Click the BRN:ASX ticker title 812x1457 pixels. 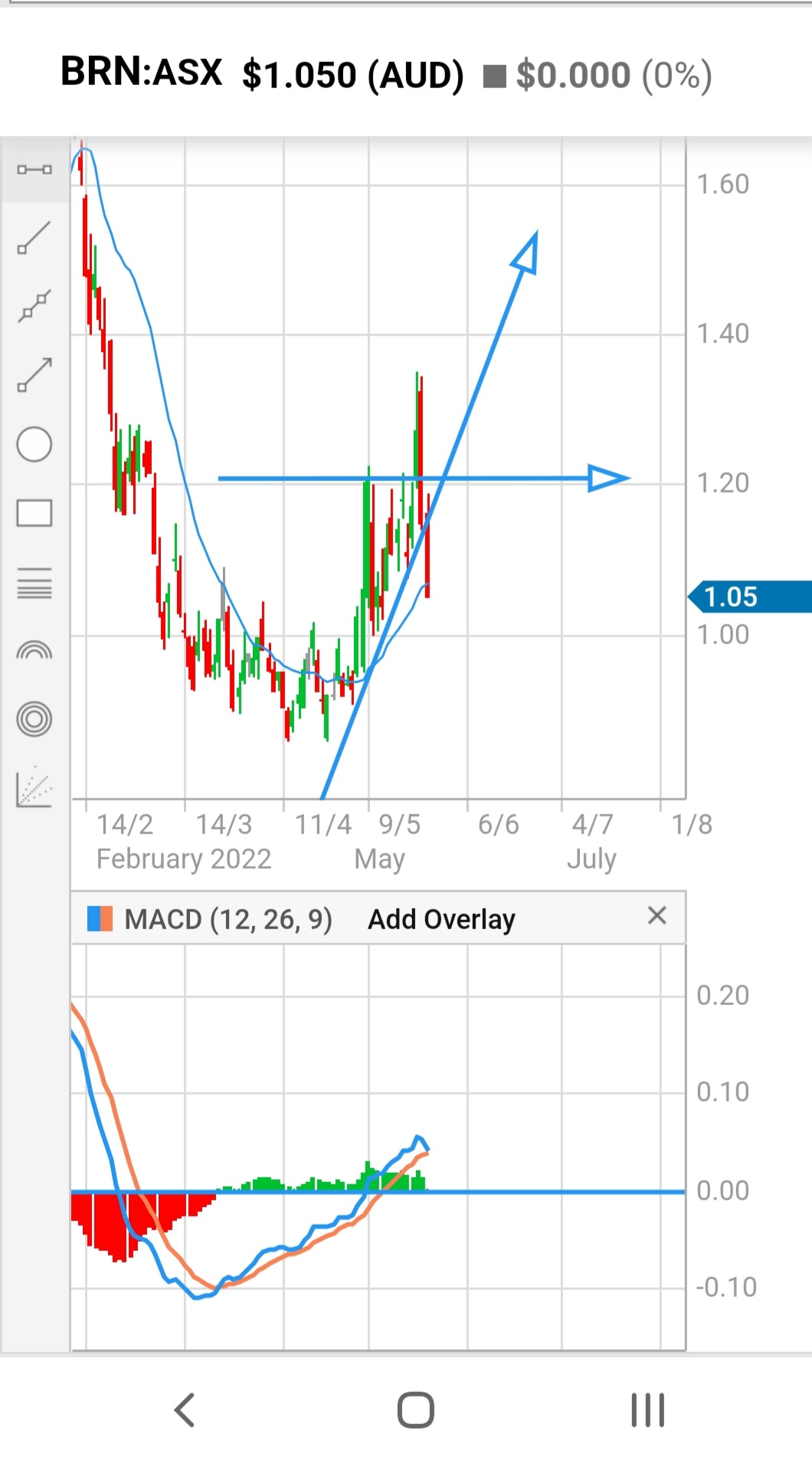(141, 72)
